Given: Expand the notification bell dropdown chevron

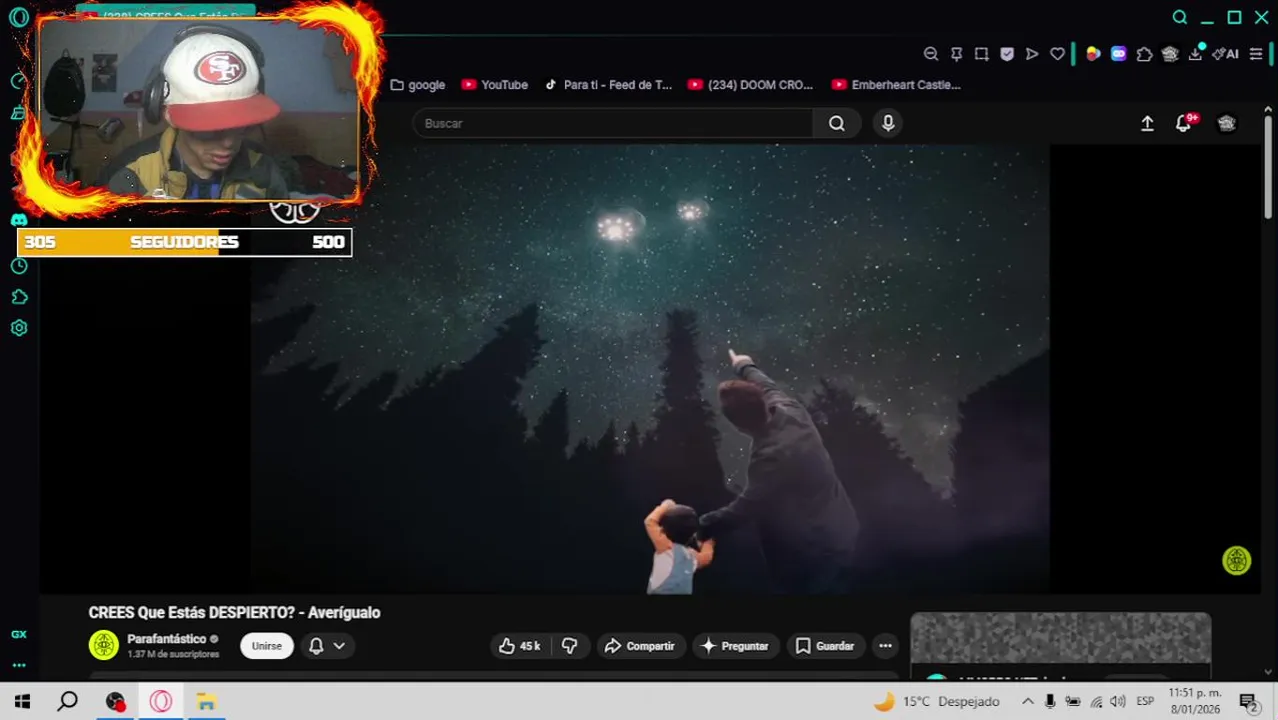Looking at the screenshot, I should (339, 646).
